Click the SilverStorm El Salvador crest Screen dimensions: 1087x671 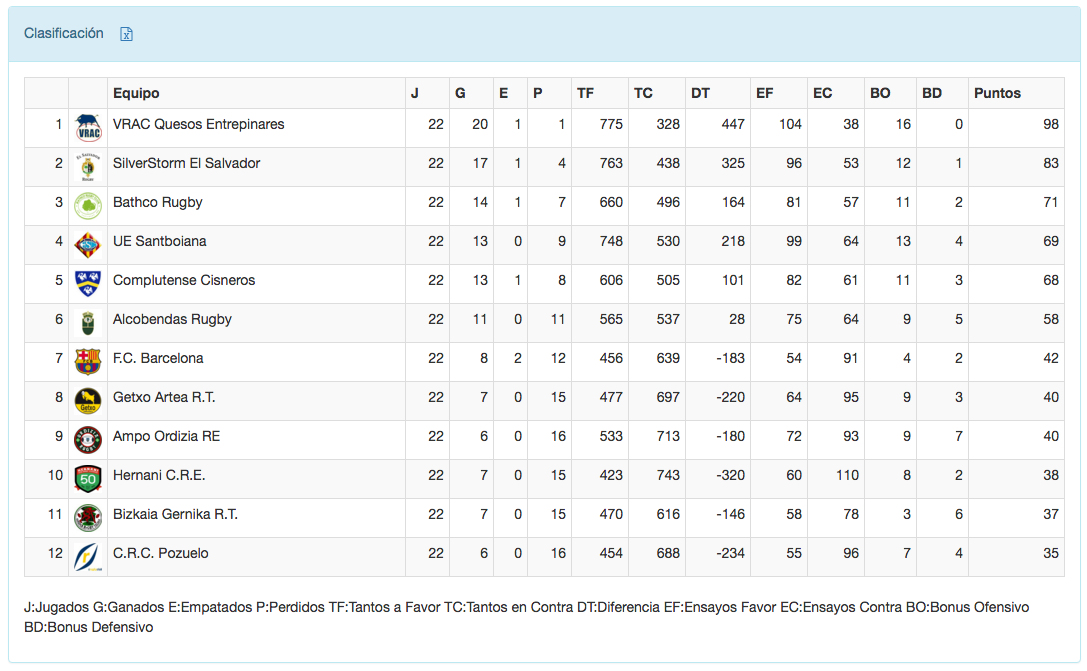coord(88,166)
